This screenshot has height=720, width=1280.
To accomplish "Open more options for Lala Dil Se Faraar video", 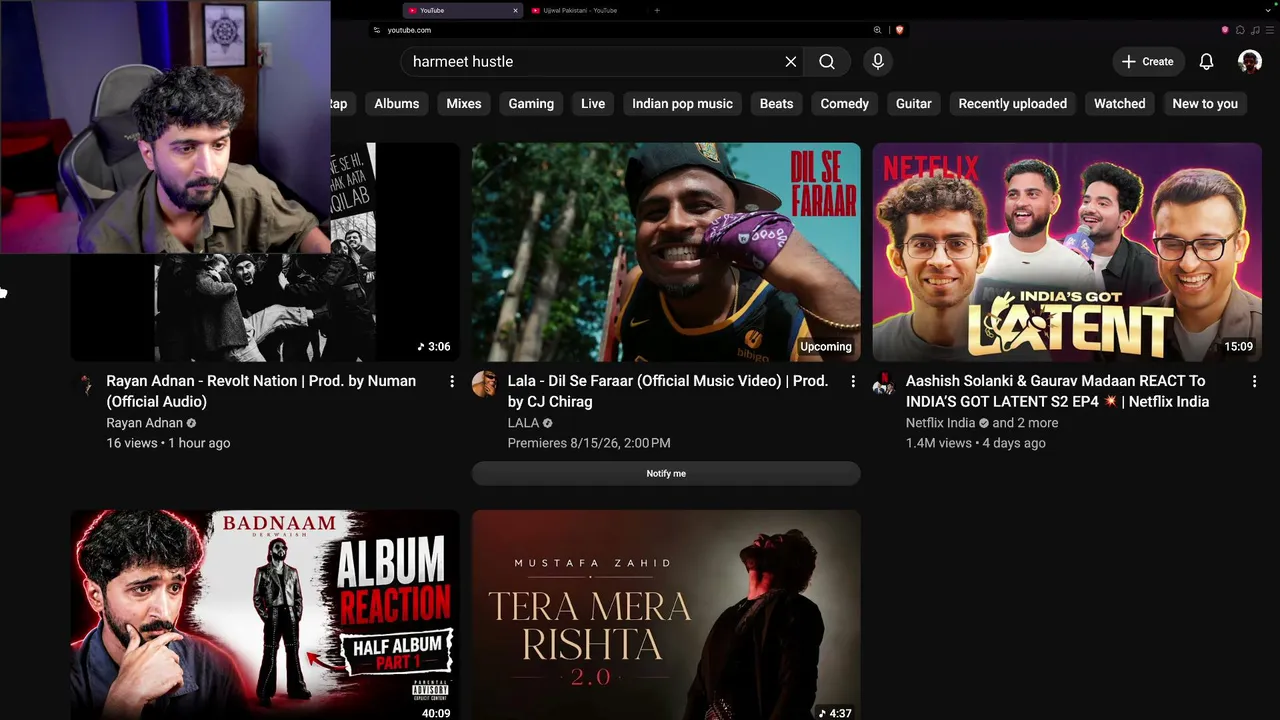I will [x=853, y=381].
